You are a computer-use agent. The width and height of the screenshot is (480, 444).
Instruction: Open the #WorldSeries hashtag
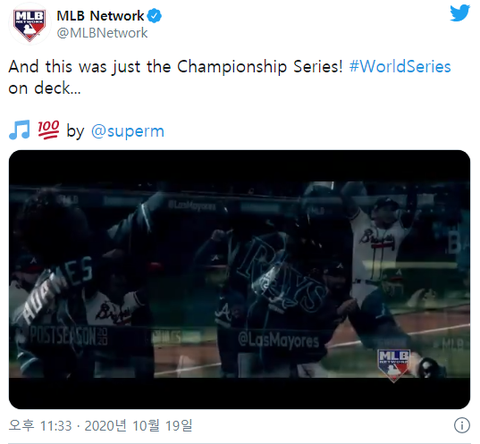pos(400,66)
